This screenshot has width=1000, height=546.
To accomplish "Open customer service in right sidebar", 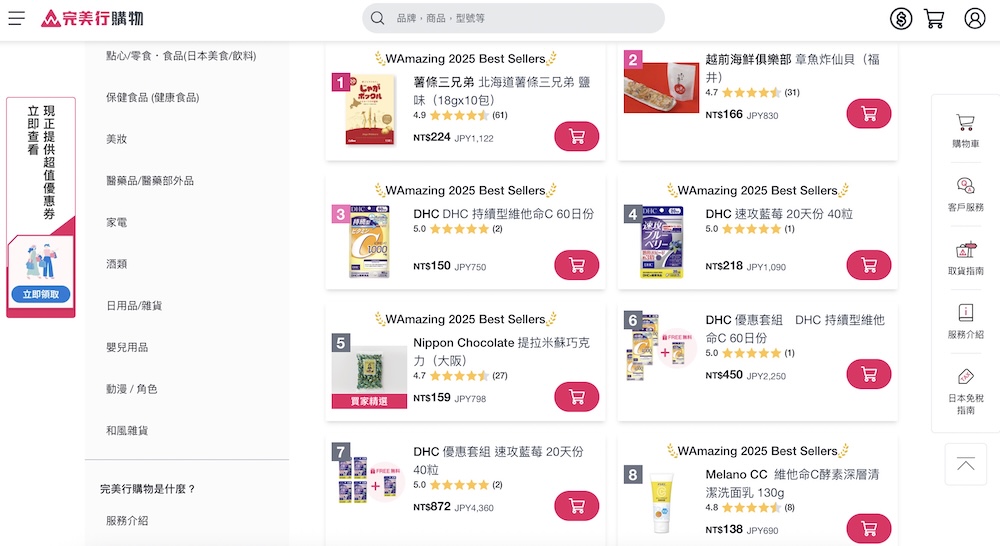I will point(965,194).
